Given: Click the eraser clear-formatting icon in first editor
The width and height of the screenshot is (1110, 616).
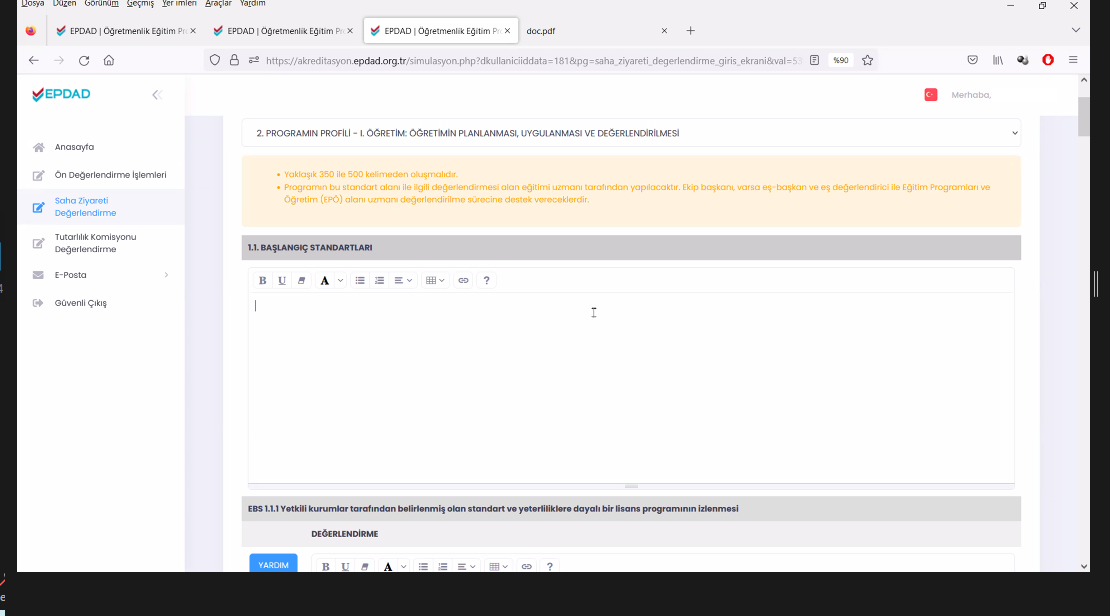Looking at the screenshot, I should (301, 281).
